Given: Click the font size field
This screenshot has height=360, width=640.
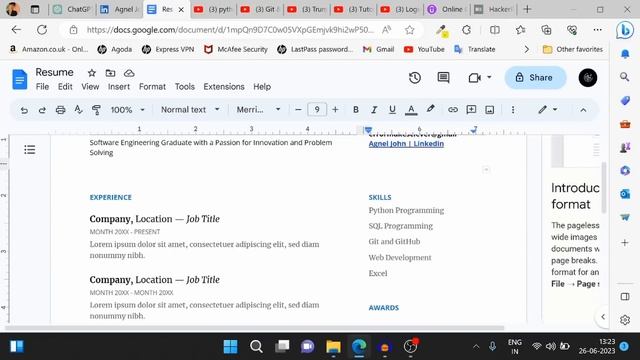Looking at the screenshot, I should pyautogui.click(x=317, y=109).
